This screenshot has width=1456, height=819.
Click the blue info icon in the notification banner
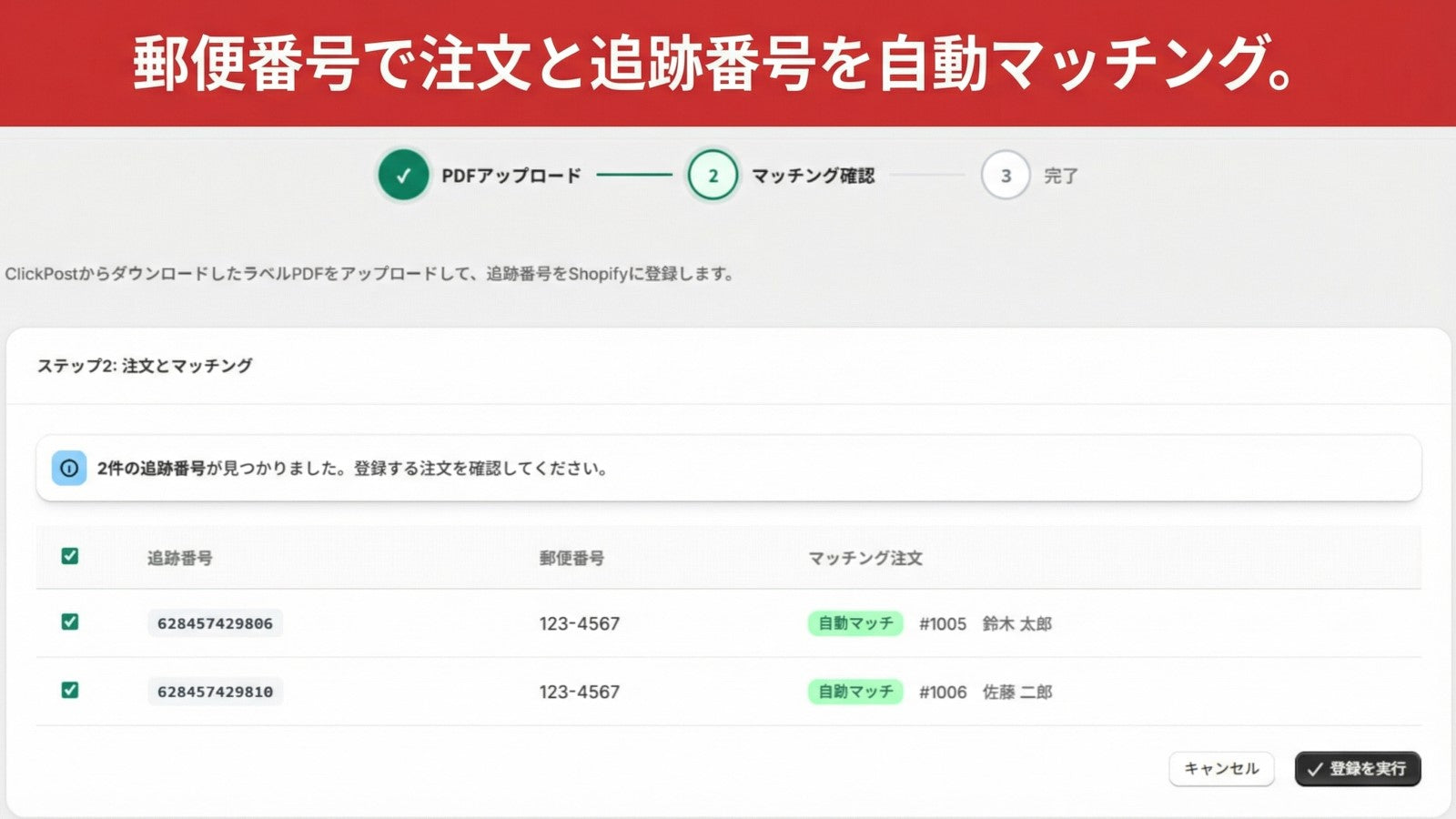click(x=69, y=468)
